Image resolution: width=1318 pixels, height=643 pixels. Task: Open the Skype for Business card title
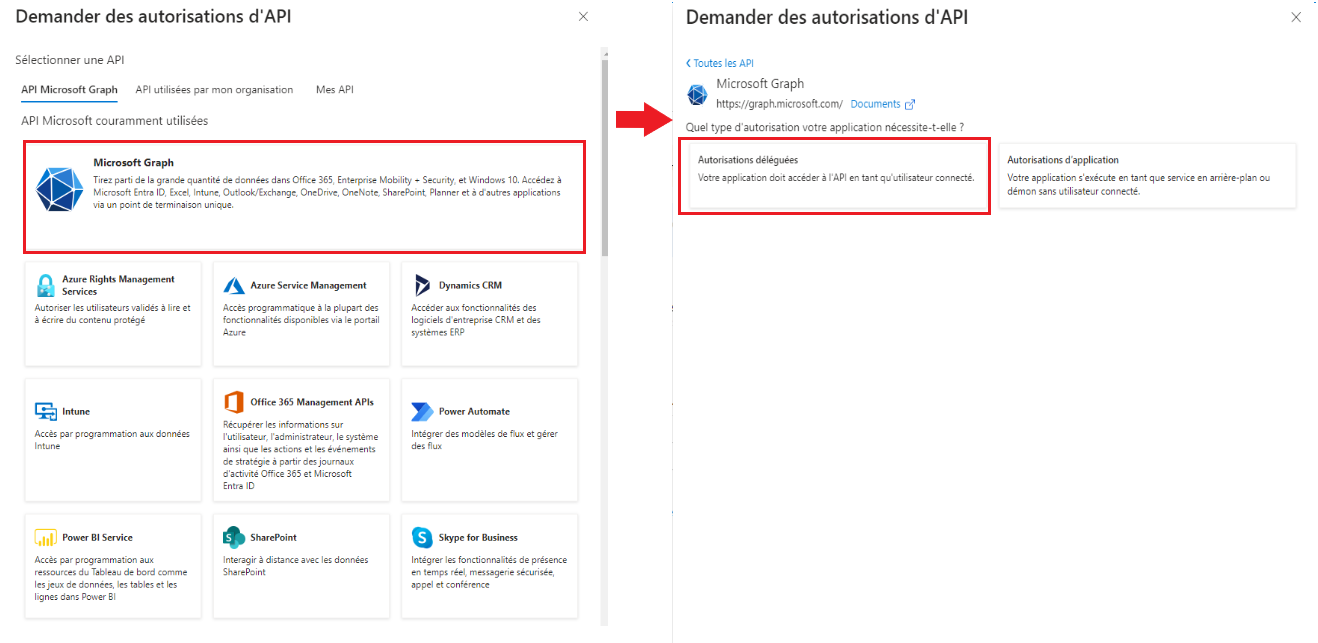(478, 537)
